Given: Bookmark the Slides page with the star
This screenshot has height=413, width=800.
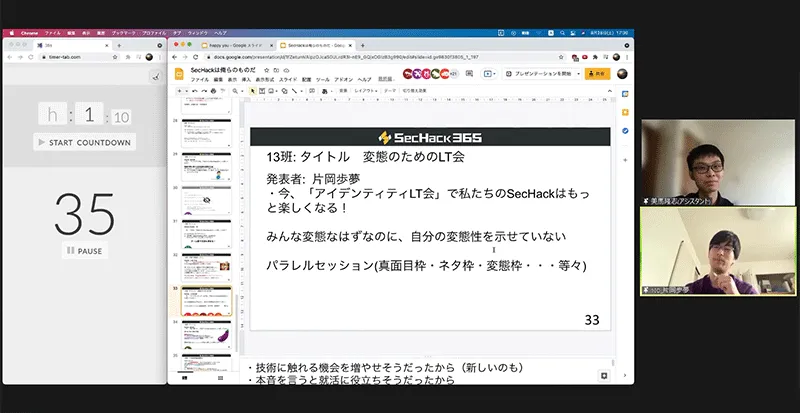Looking at the screenshot, I should tap(561, 57).
